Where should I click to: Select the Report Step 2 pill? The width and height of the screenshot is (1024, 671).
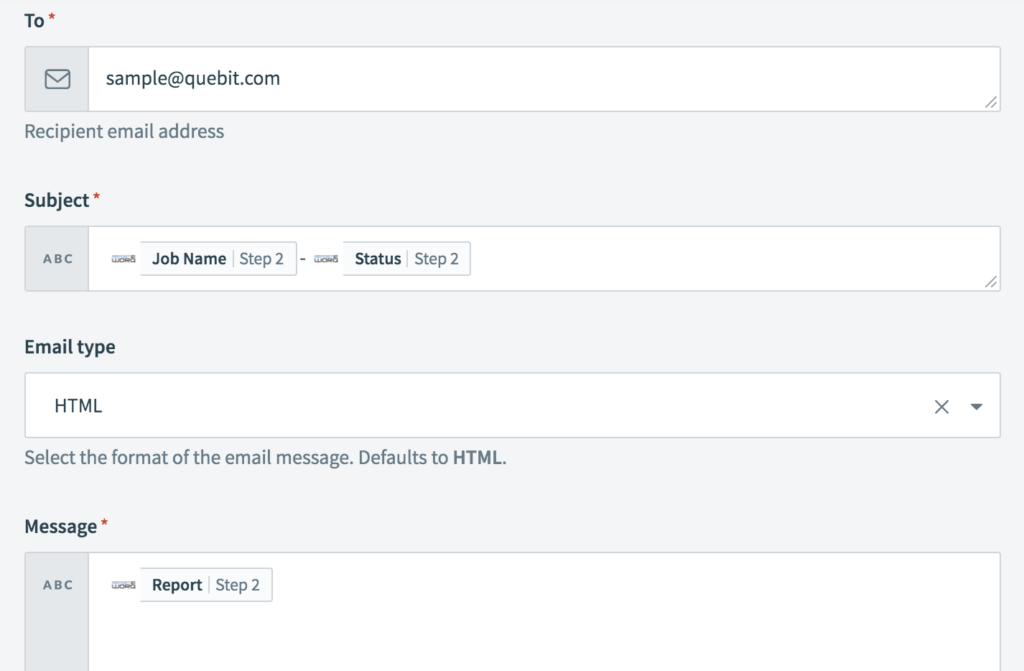coord(206,585)
